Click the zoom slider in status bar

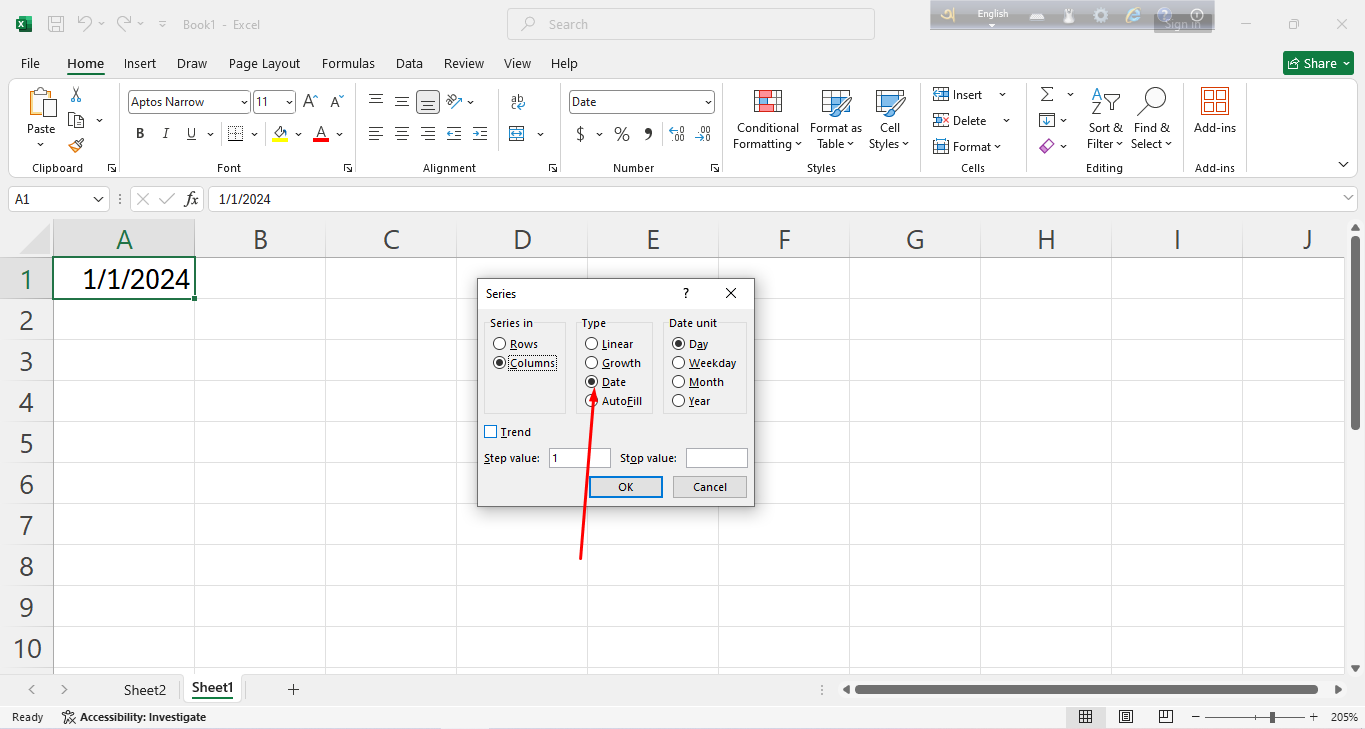[x=1271, y=717]
